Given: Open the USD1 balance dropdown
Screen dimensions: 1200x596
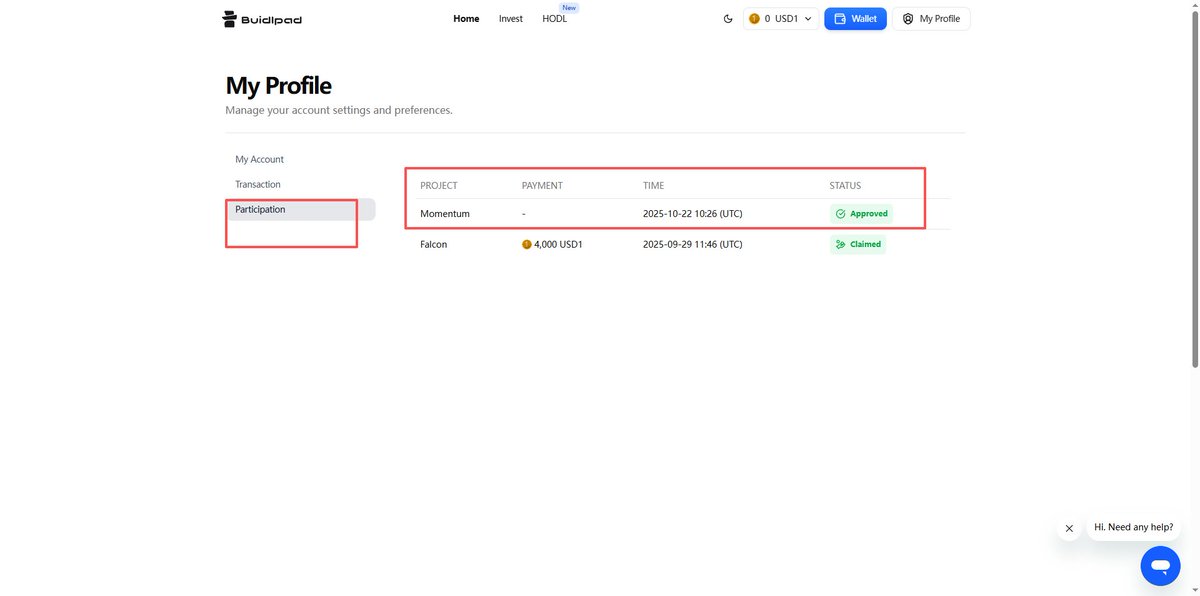Looking at the screenshot, I should click(x=781, y=19).
